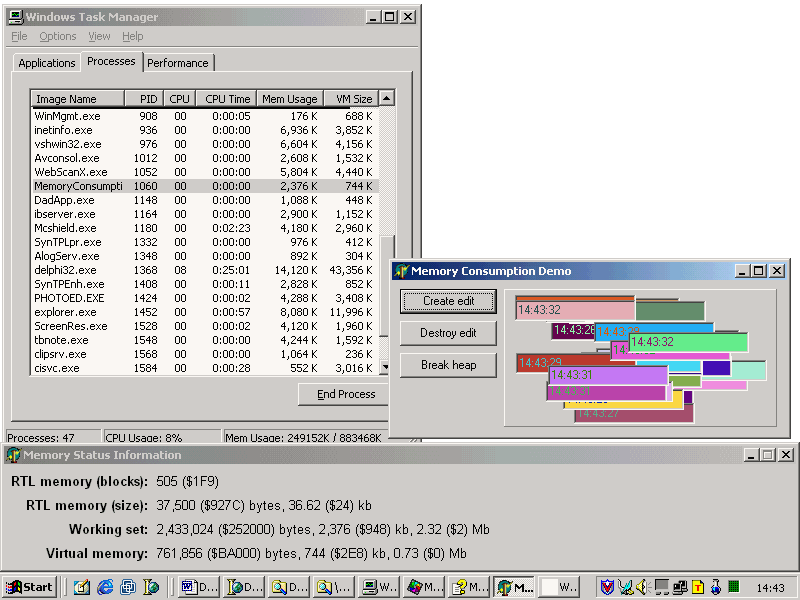The width and height of the screenshot is (800, 600).
Task: Switch to the Applications tab
Action: pos(47,63)
